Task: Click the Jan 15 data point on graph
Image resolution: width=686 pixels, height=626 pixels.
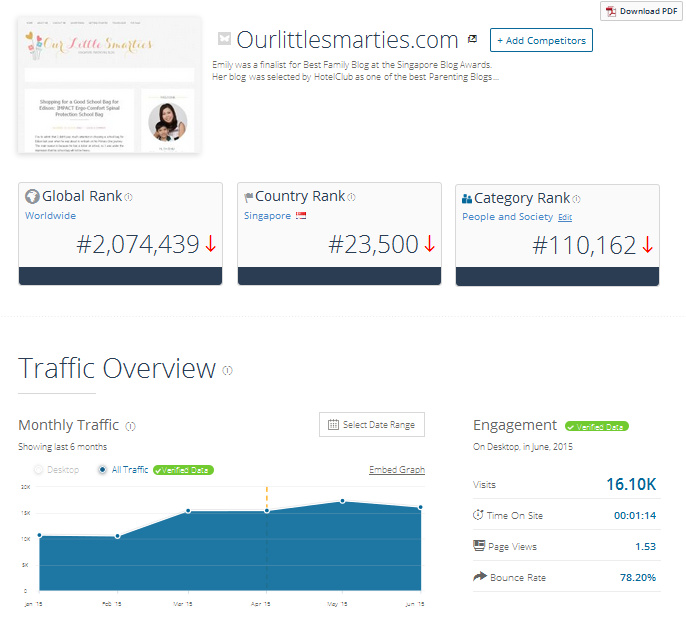Action: pos(40,535)
